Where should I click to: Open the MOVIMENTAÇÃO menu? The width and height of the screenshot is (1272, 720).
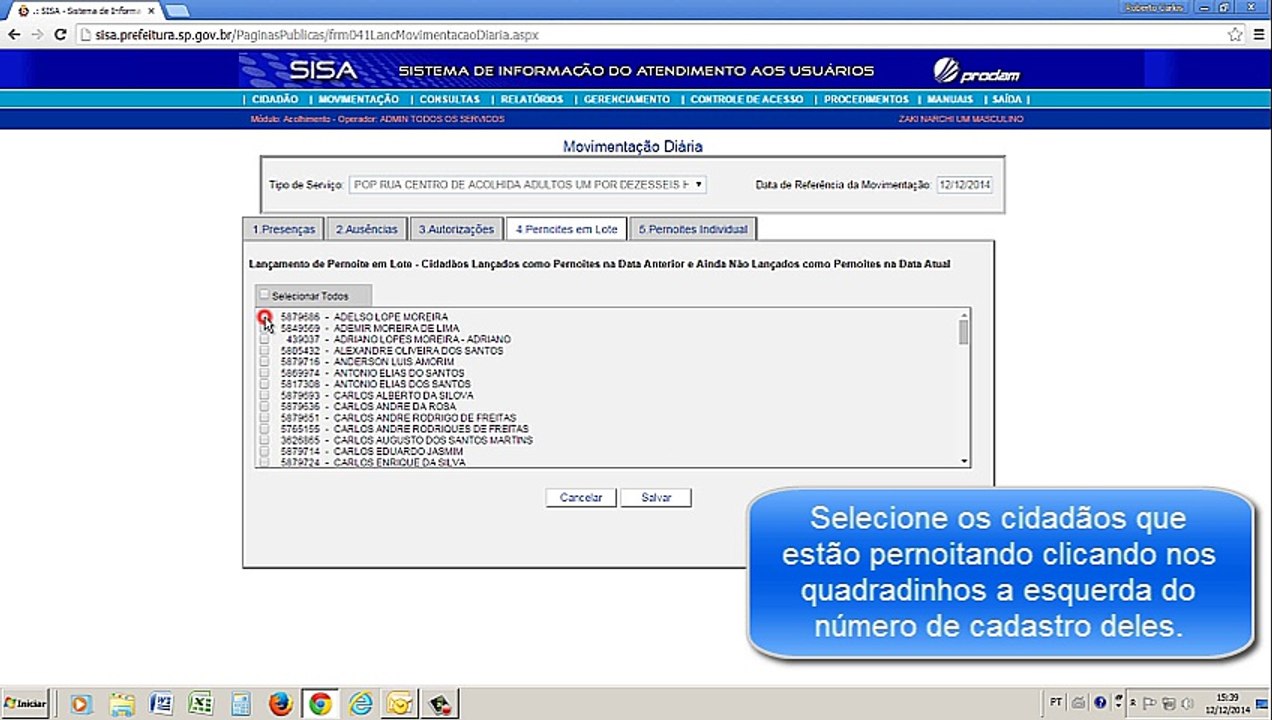pos(358,99)
